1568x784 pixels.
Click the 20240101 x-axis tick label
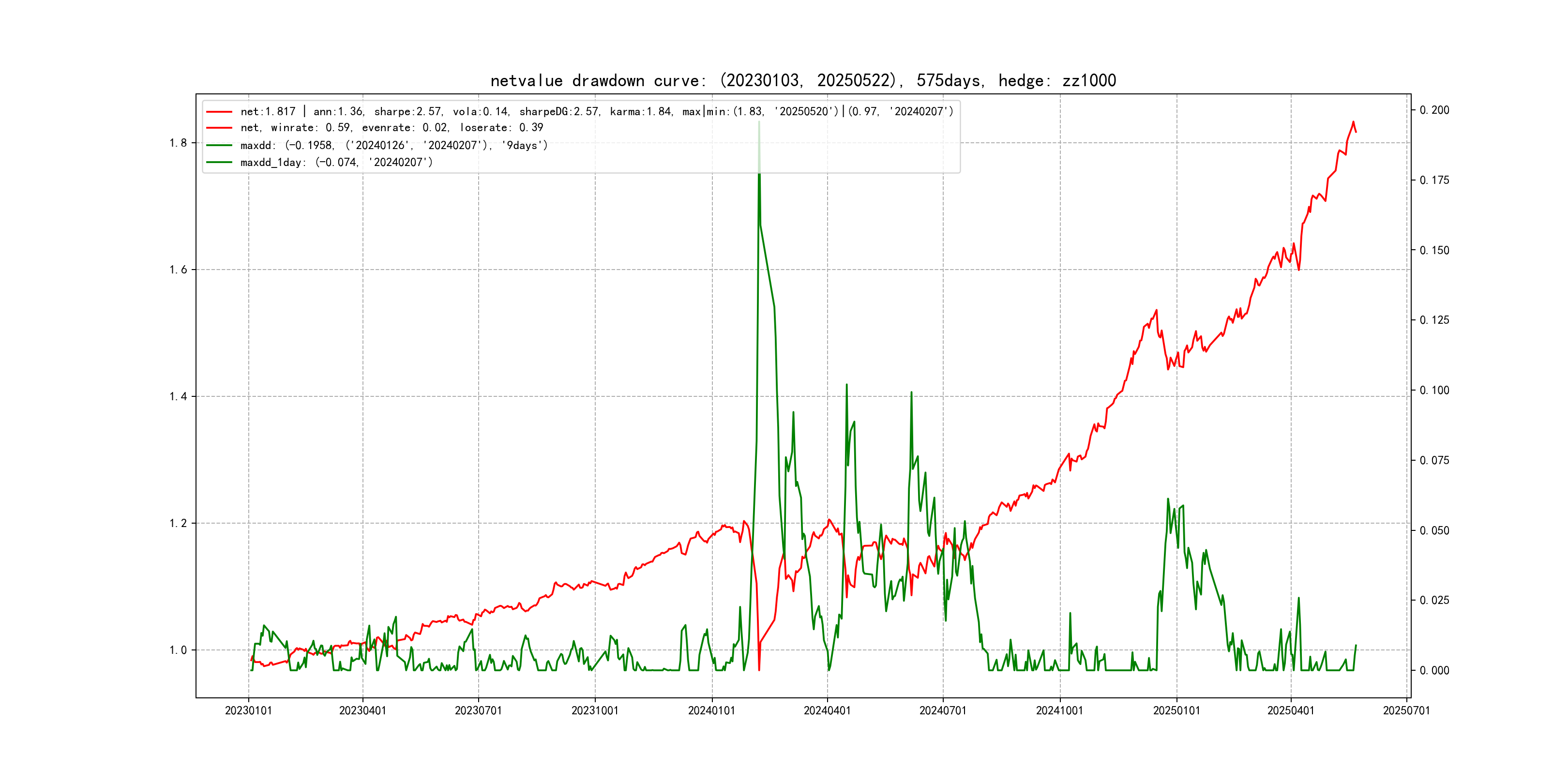click(x=711, y=710)
